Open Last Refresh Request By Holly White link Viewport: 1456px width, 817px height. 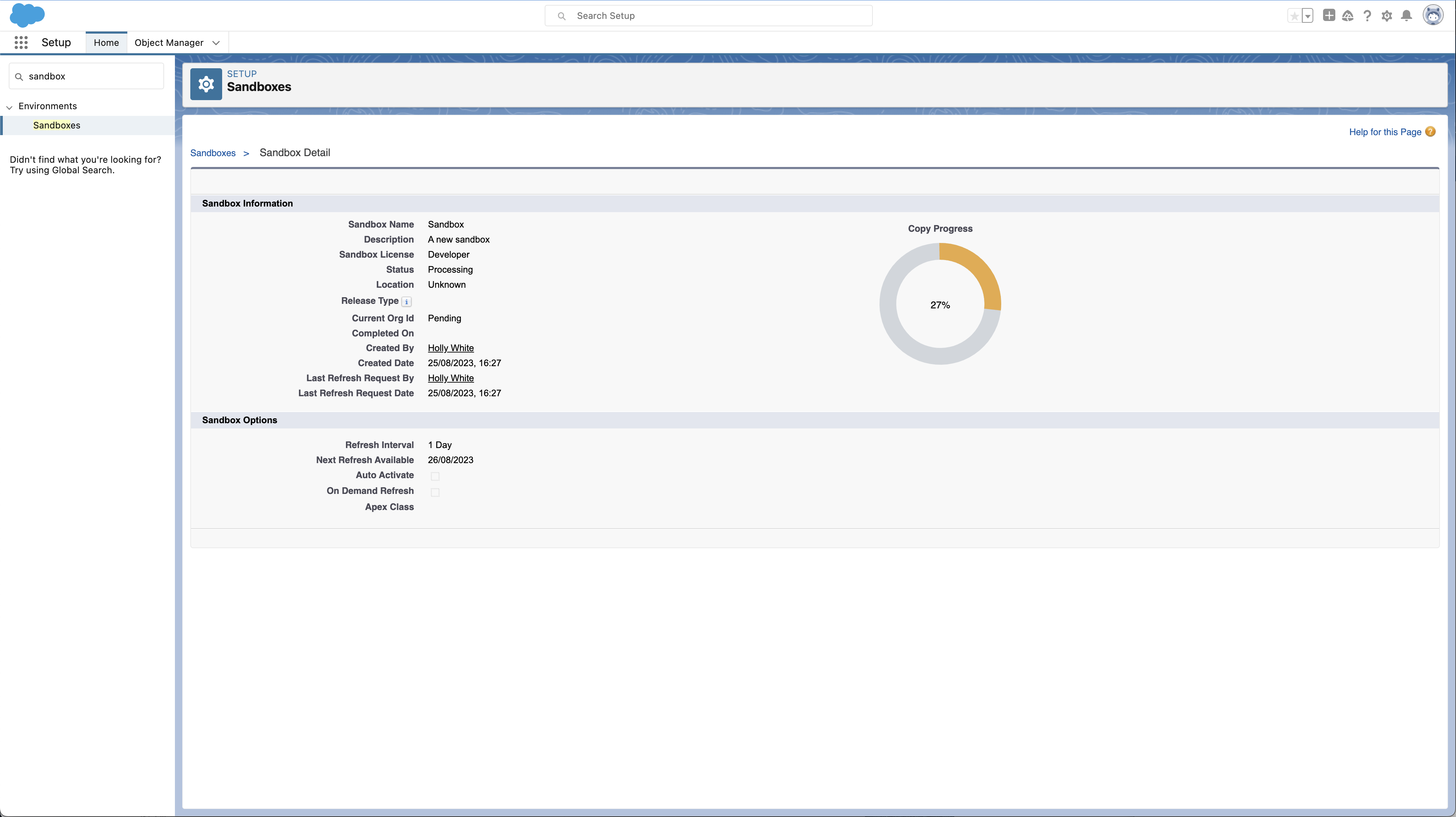point(451,378)
